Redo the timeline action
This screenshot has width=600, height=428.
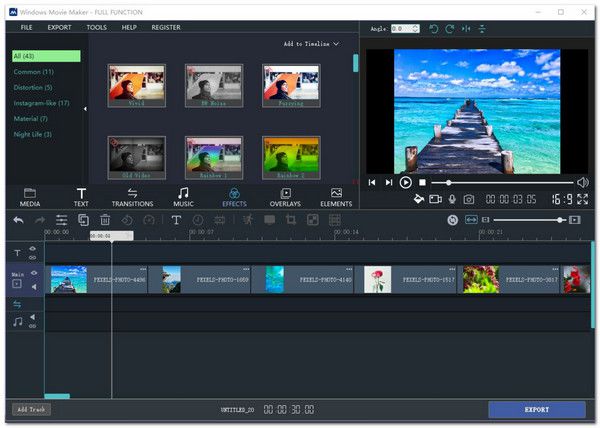[x=40, y=220]
